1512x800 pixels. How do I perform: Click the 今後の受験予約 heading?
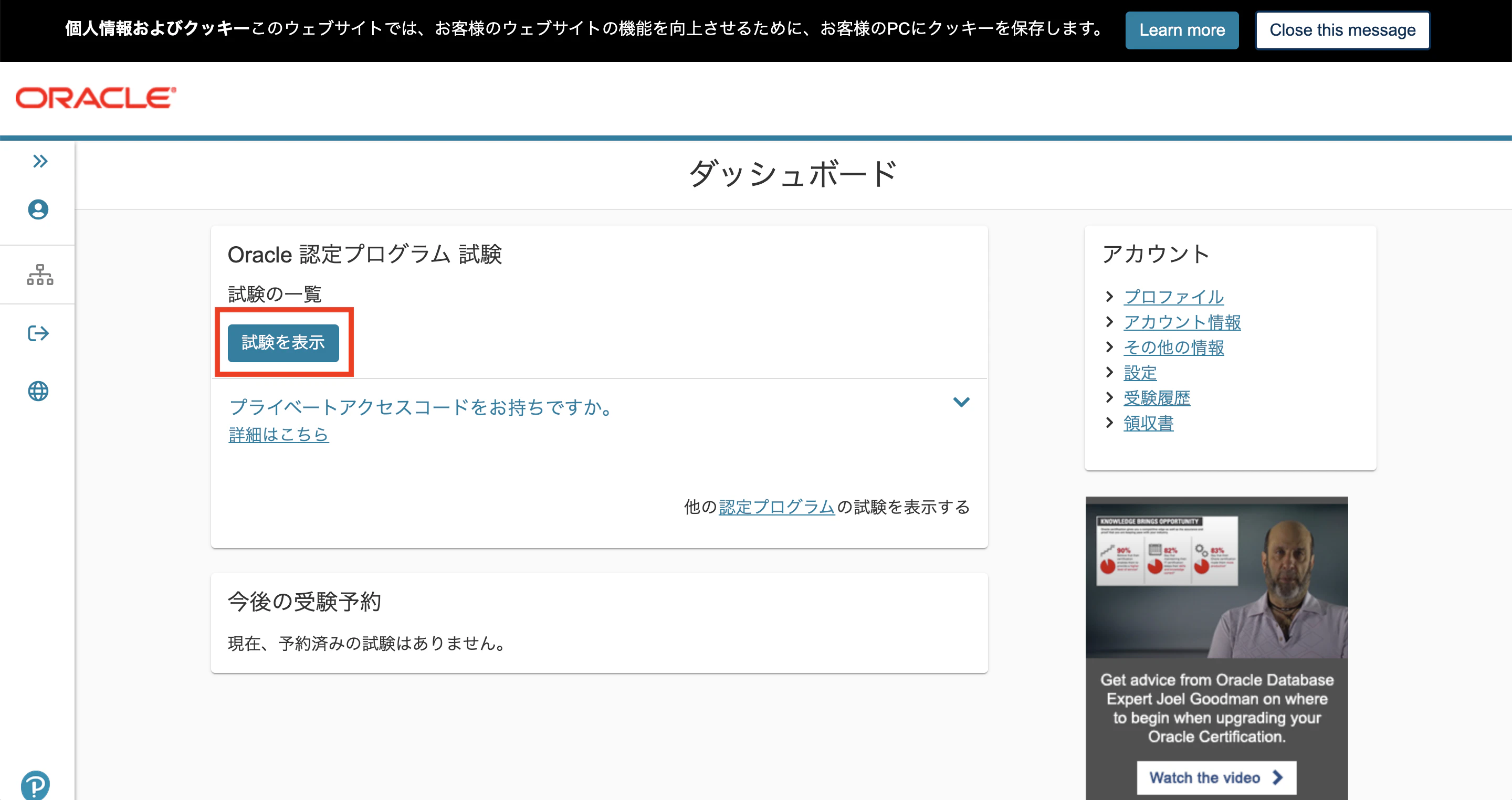point(304,602)
